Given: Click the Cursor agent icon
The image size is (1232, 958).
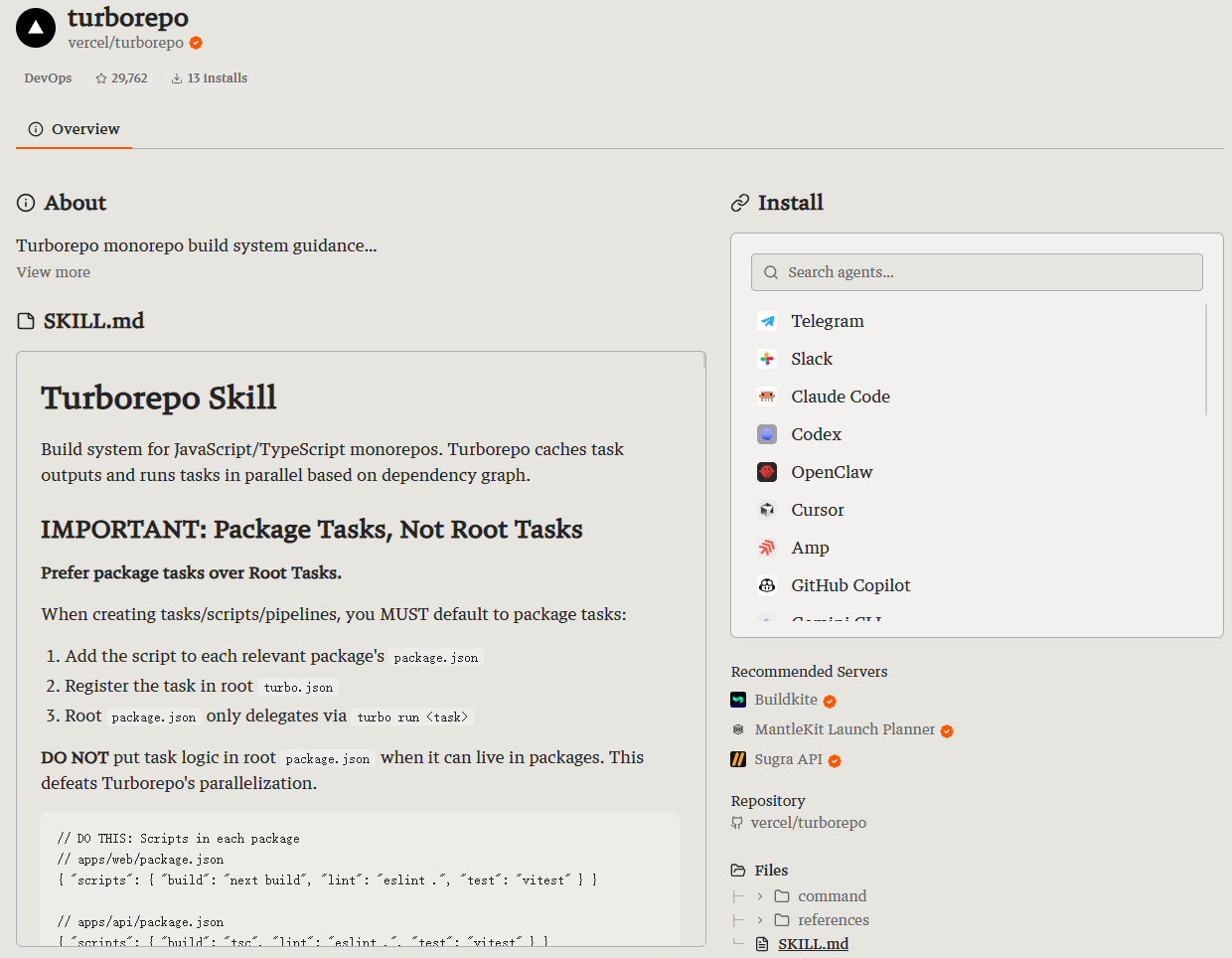Looking at the screenshot, I should 767,510.
